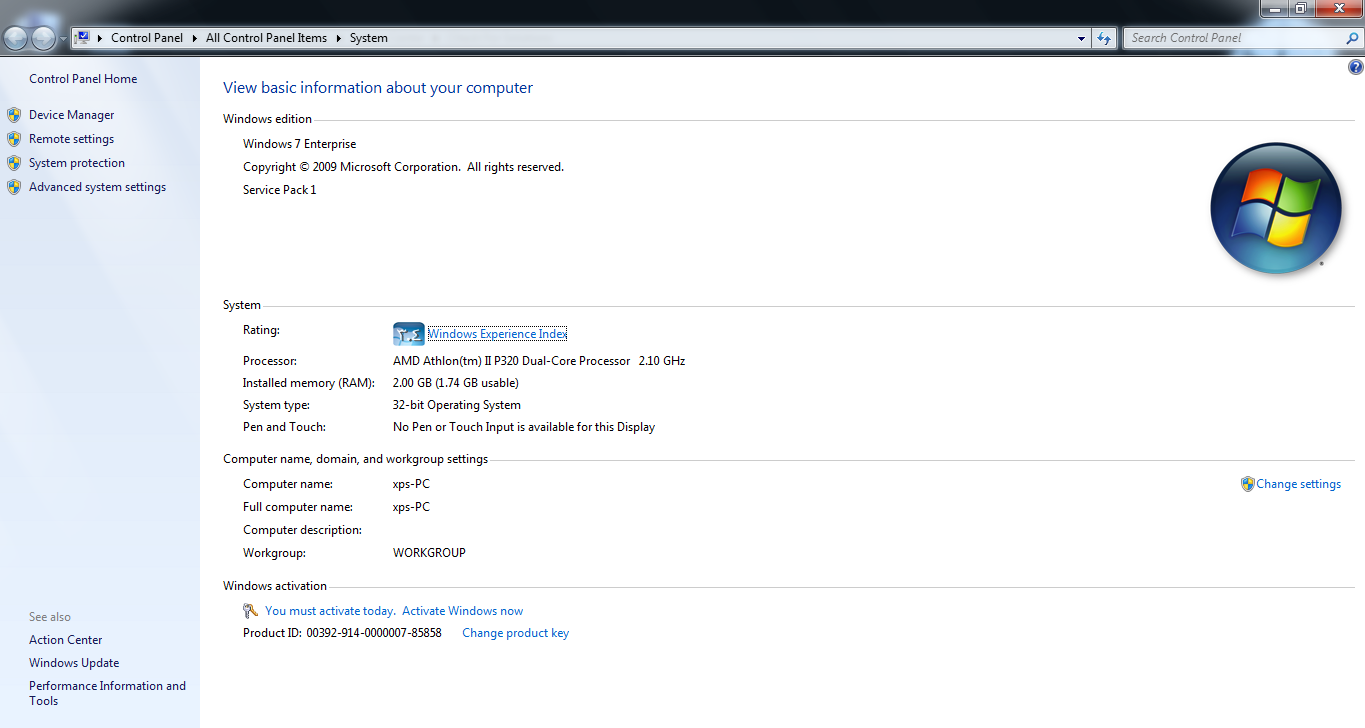The image size is (1365, 728).
Task: Open the address bar history dropdown
Action: [x=1082, y=39]
